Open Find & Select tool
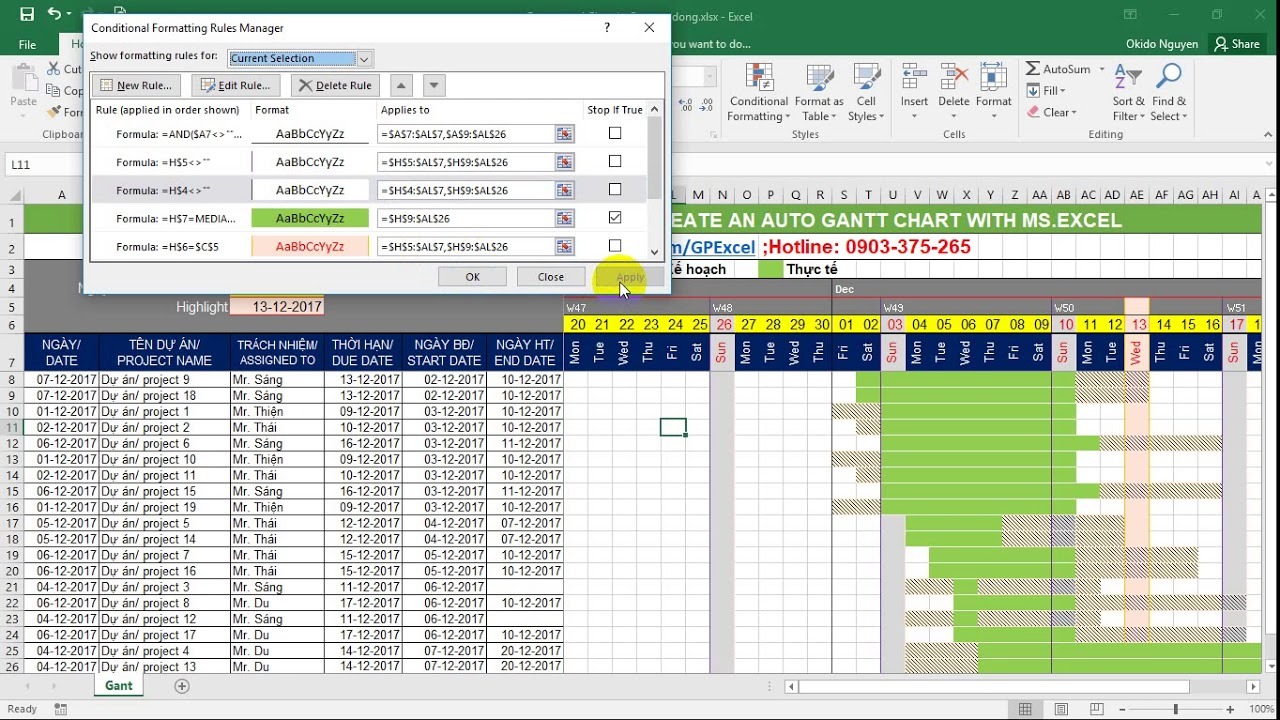Image resolution: width=1280 pixels, height=720 pixels. tap(1168, 93)
